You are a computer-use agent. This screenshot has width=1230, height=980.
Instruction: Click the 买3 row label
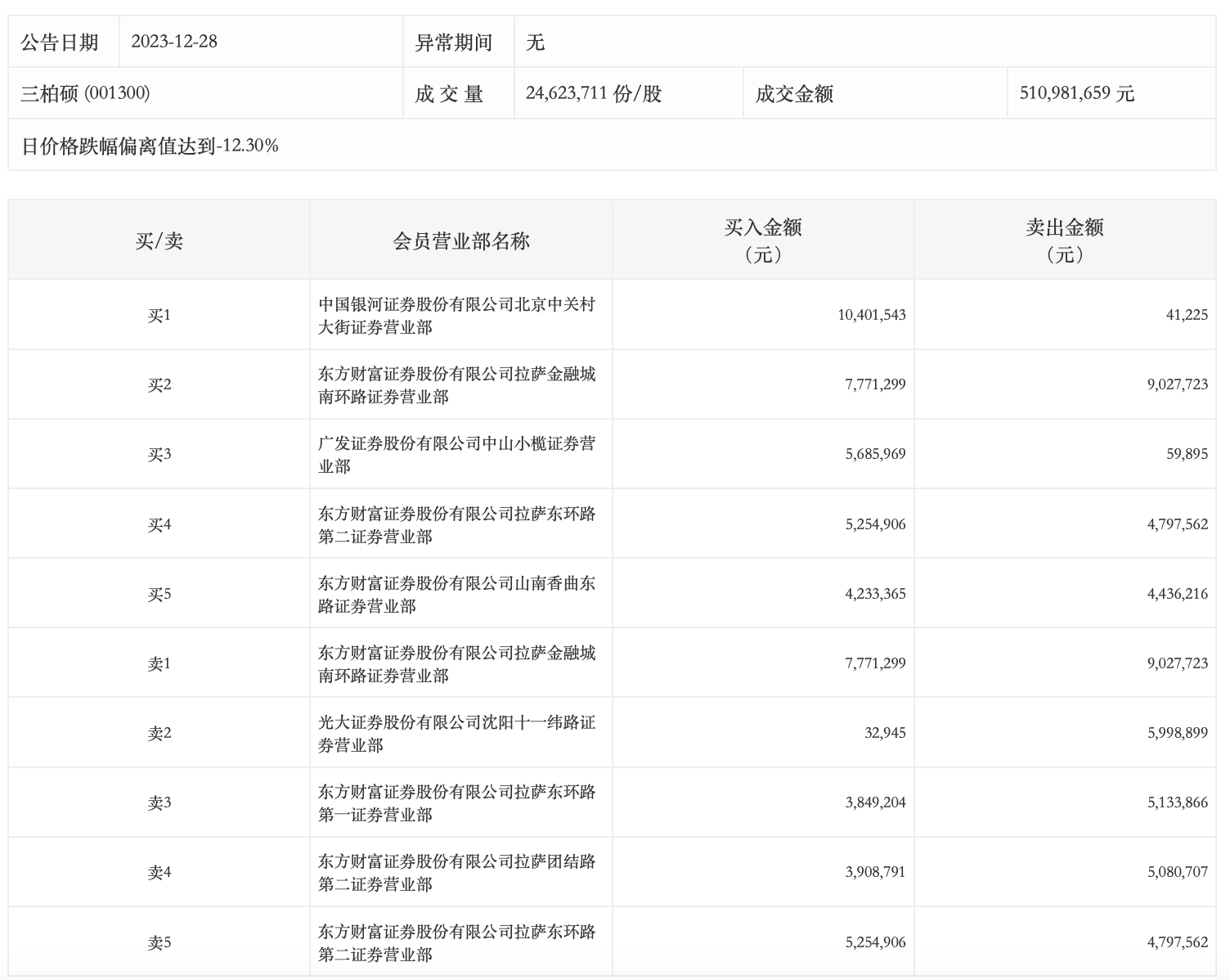click(159, 454)
